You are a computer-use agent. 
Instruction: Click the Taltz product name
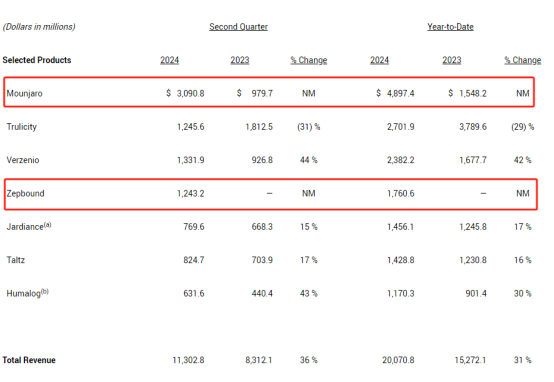tap(16, 260)
